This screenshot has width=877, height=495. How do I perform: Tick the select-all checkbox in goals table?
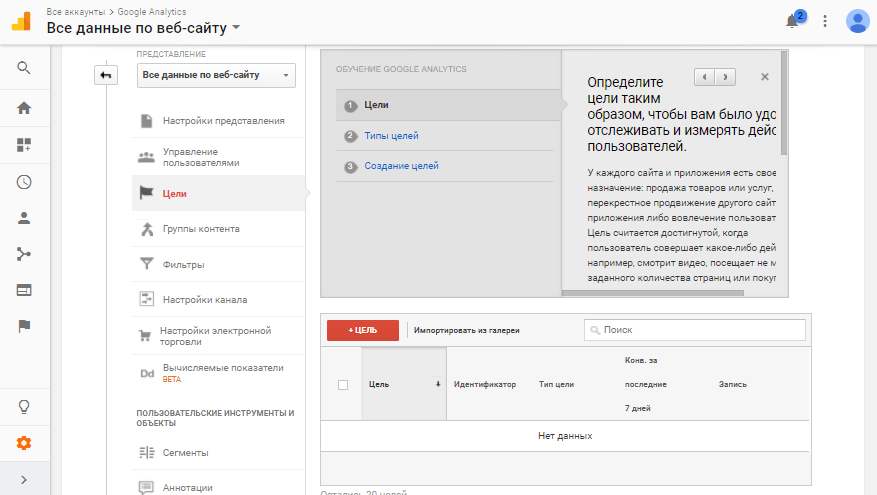coord(343,384)
